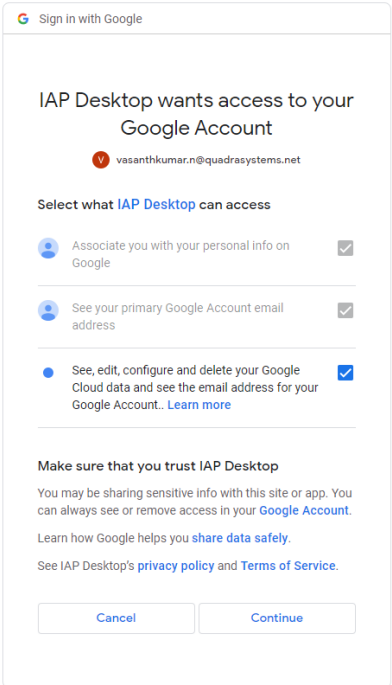The image size is (392, 685).
Task: Click the person icon beside email address permission
Action: 49,311
